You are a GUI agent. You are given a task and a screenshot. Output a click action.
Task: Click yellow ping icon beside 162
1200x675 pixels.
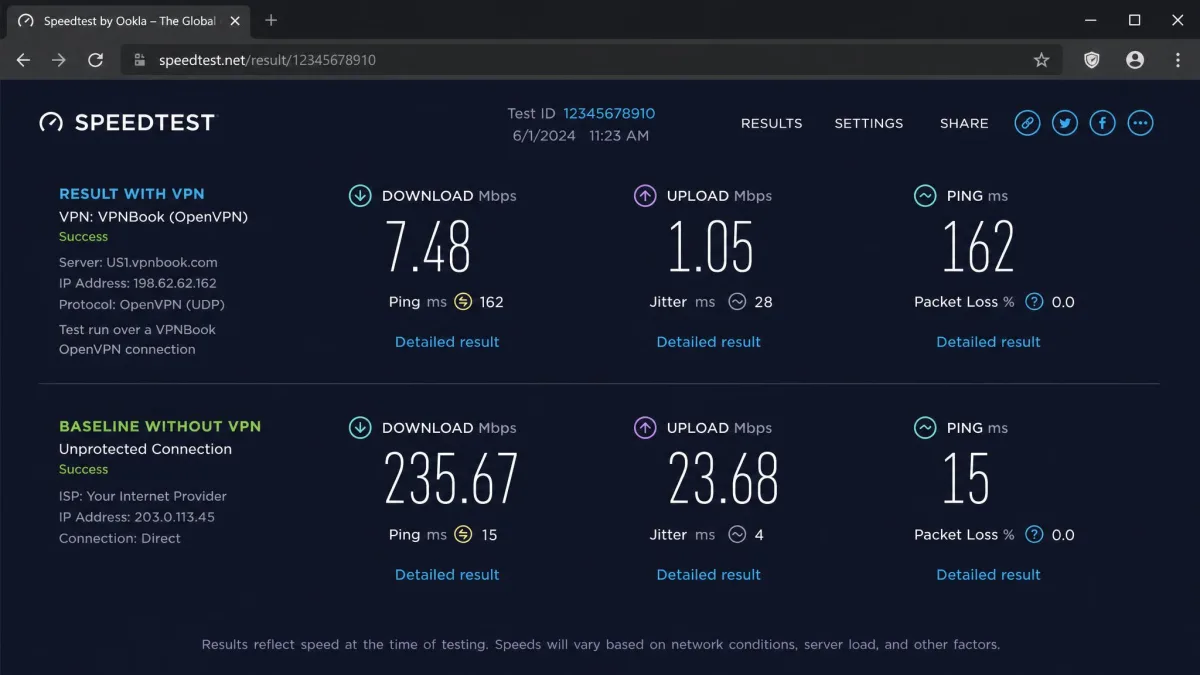[x=463, y=302]
